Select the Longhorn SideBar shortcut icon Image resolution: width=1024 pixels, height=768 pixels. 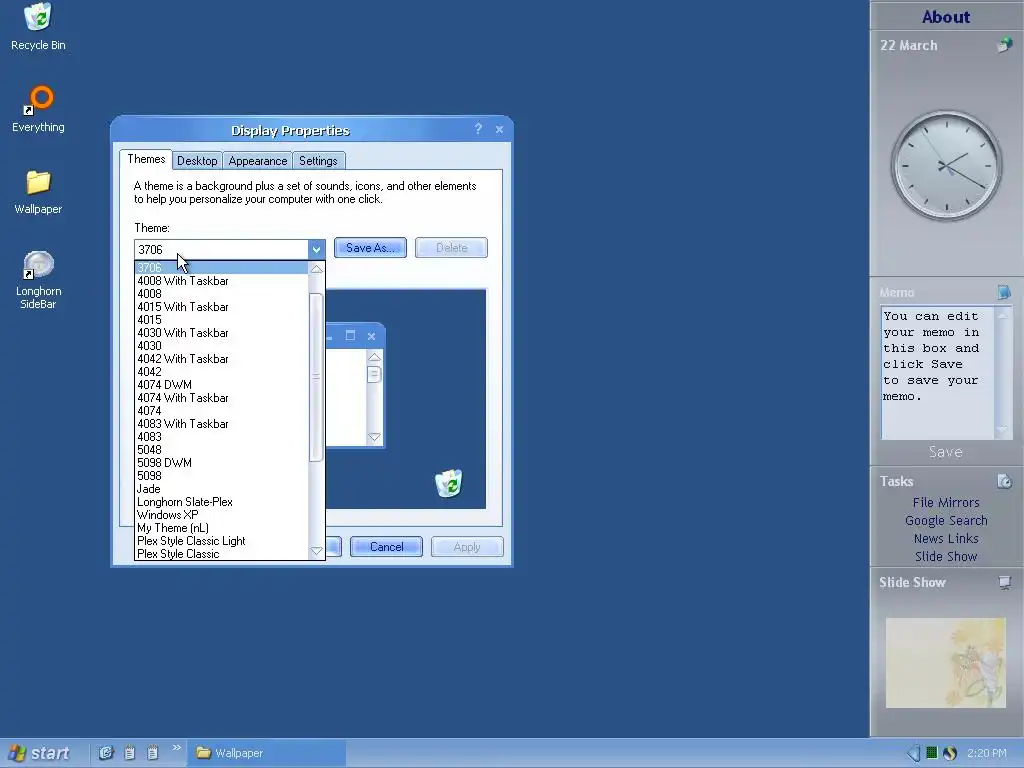tap(39, 280)
